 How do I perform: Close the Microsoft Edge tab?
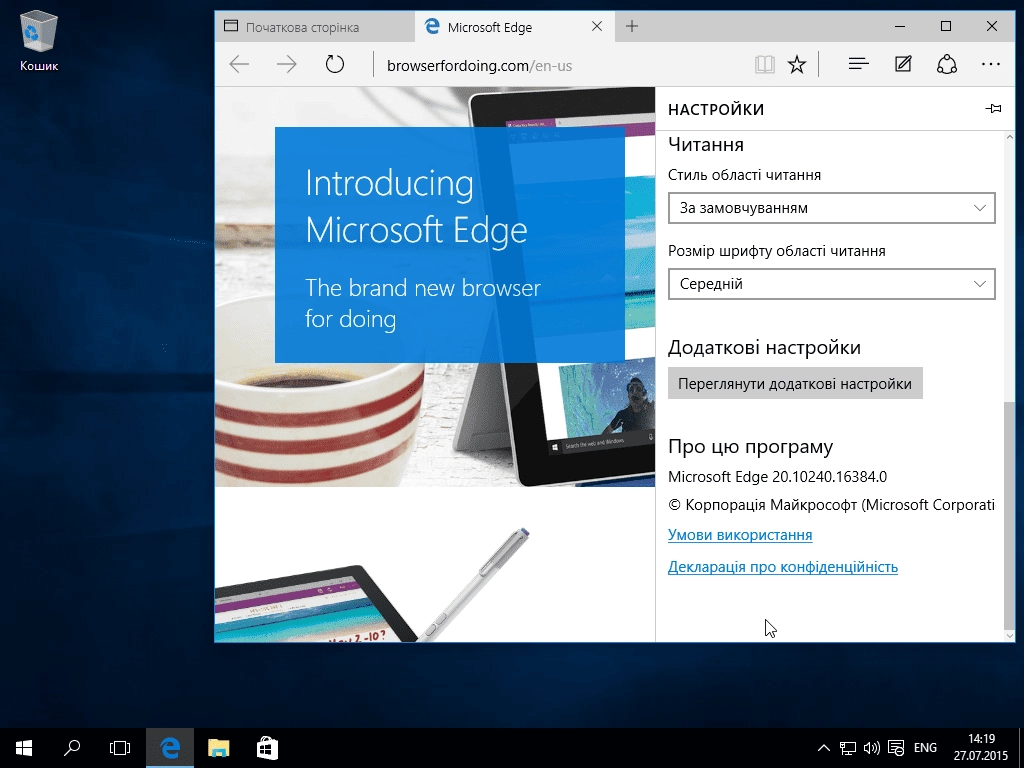597,27
